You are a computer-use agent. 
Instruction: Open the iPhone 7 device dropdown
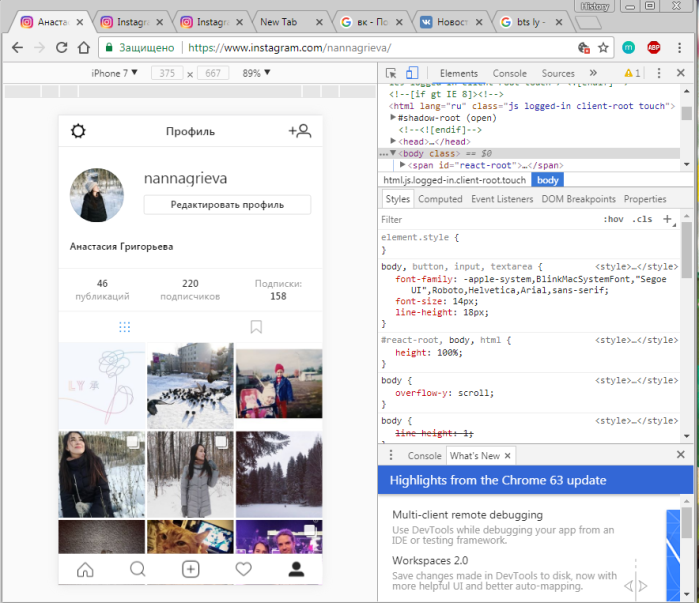pyautogui.click(x=114, y=73)
